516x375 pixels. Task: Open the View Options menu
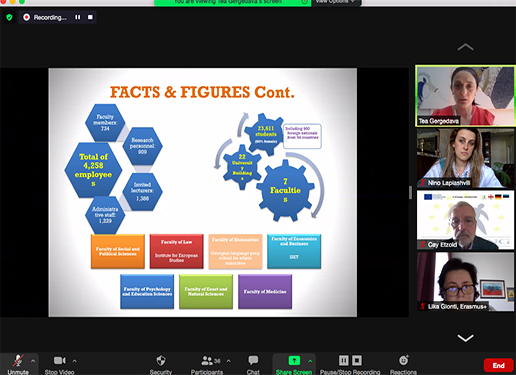(335, 2)
